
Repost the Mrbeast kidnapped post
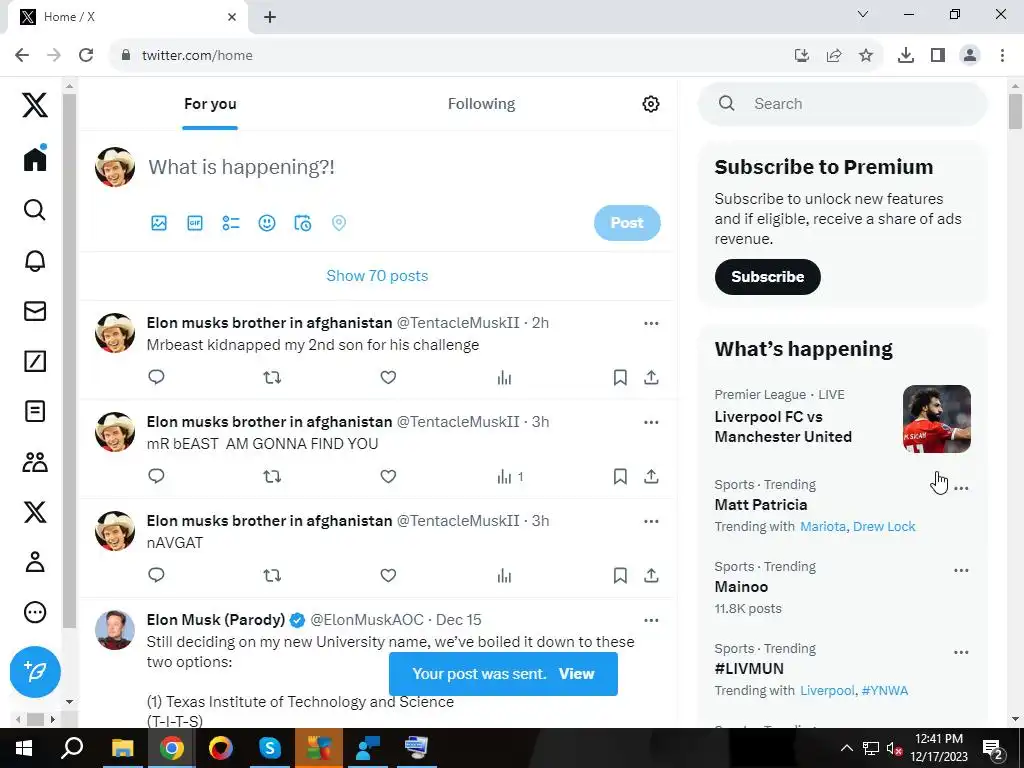tap(272, 377)
